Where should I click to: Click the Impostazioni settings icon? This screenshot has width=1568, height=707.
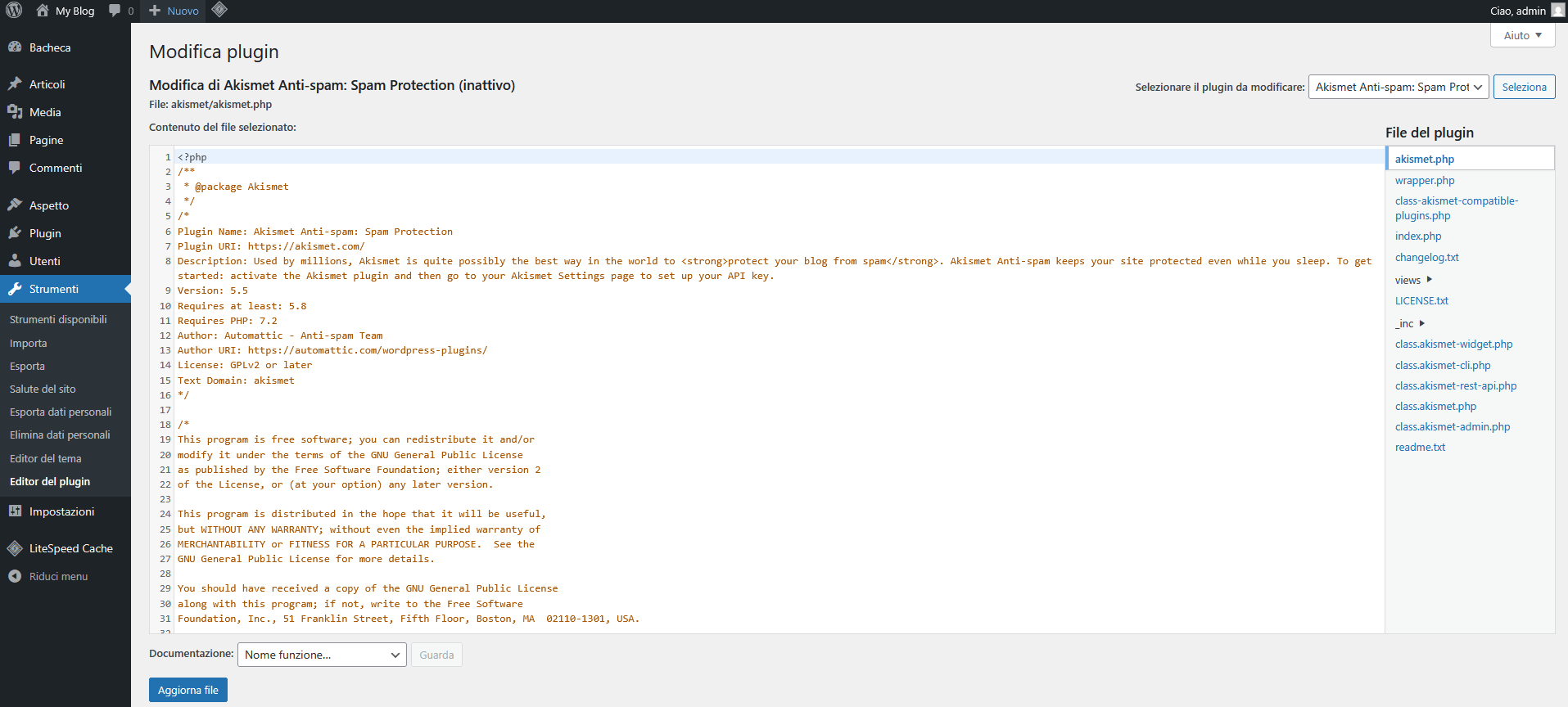click(x=15, y=511)
